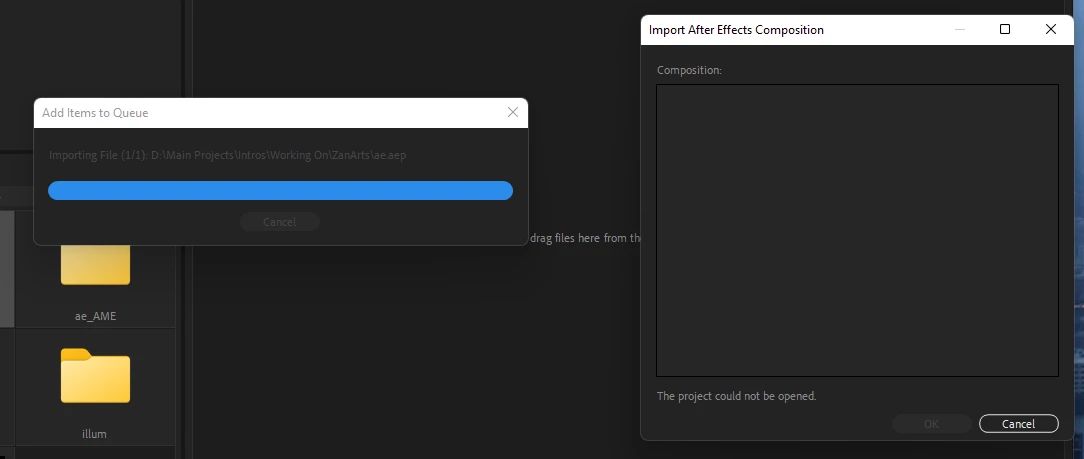Screen dimensions: 1084x459
Task: Click inside the empty Composition list box
Action: 857,230
